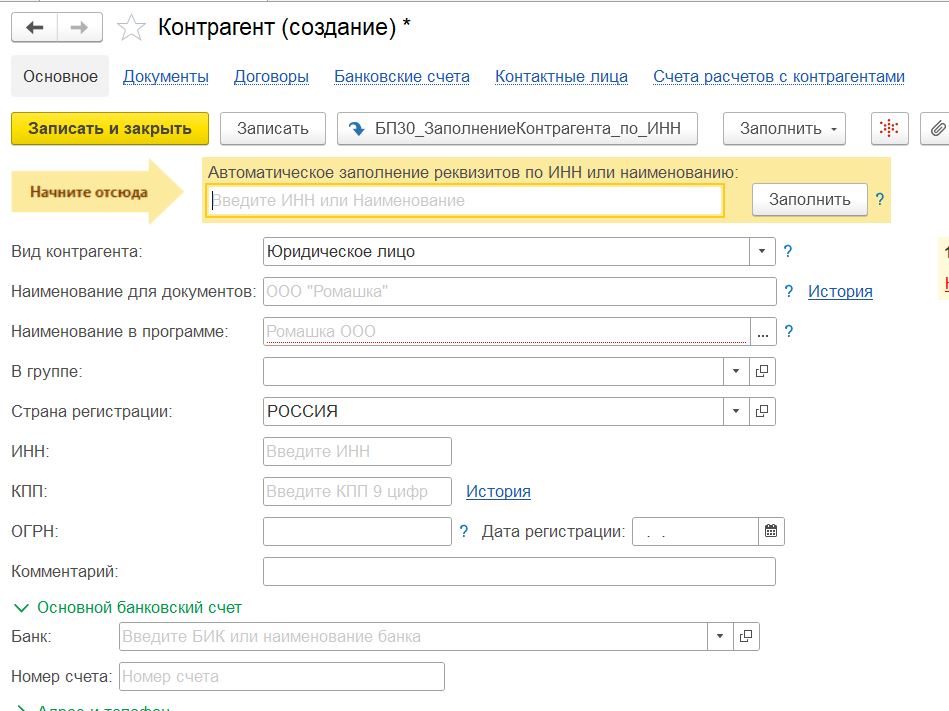Click the paperclip attachments icon
This screenshot has width=949, height=711.
936,128
